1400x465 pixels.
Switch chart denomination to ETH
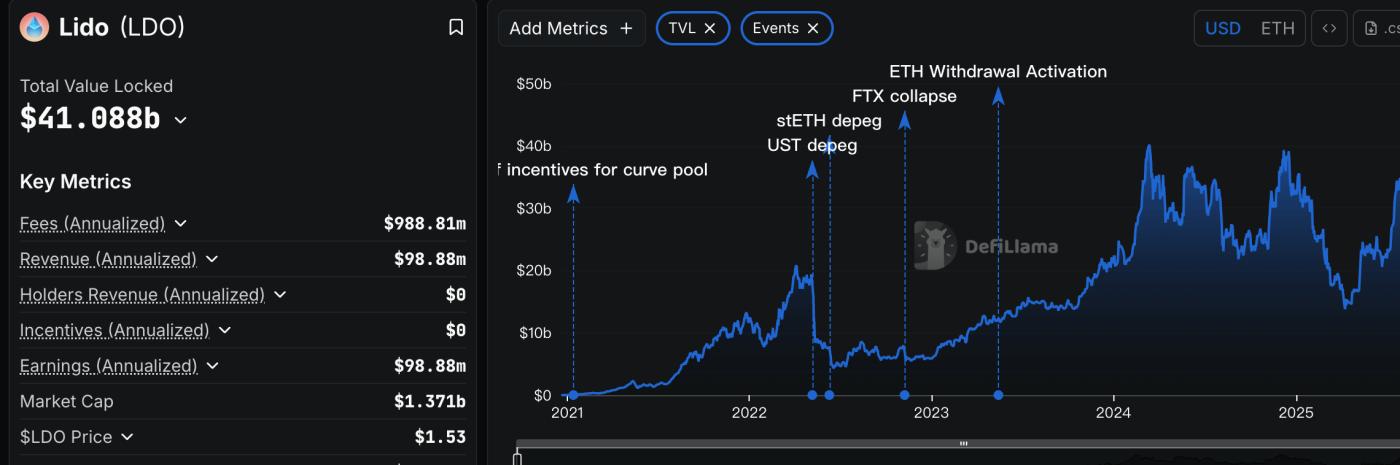click(x=1277, y=28)
